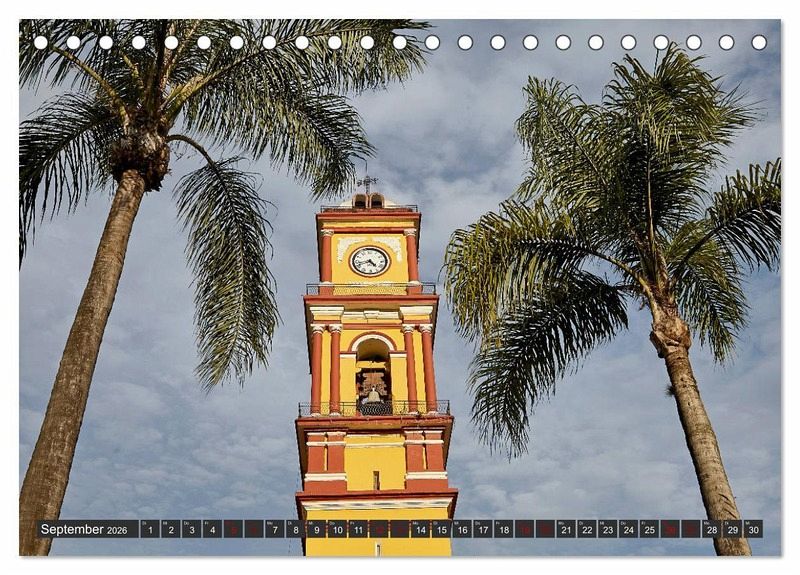The image size is (800, 575).
Task: Click the cross atop the bell tower
Action: click(368, 183)
